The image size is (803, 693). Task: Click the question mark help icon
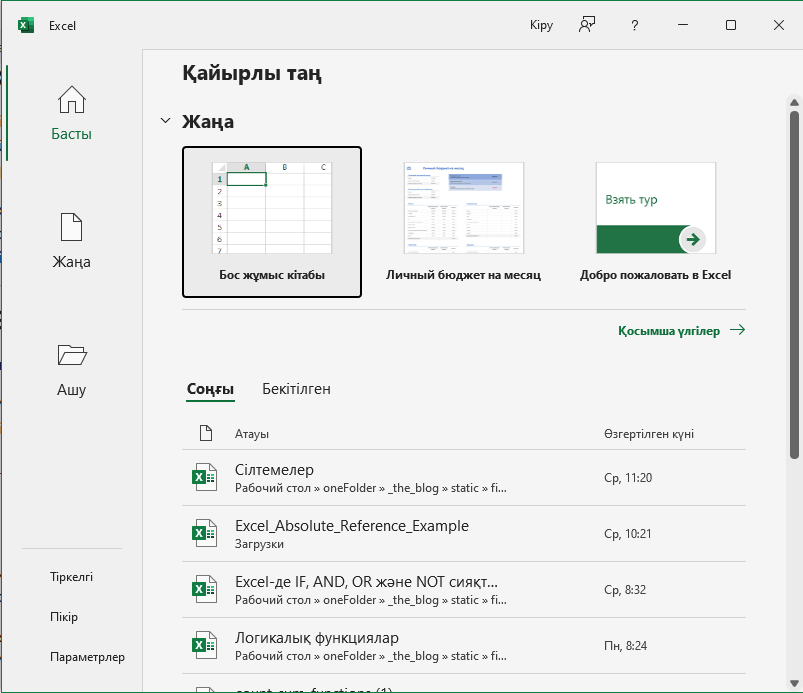tap(635, 25)
